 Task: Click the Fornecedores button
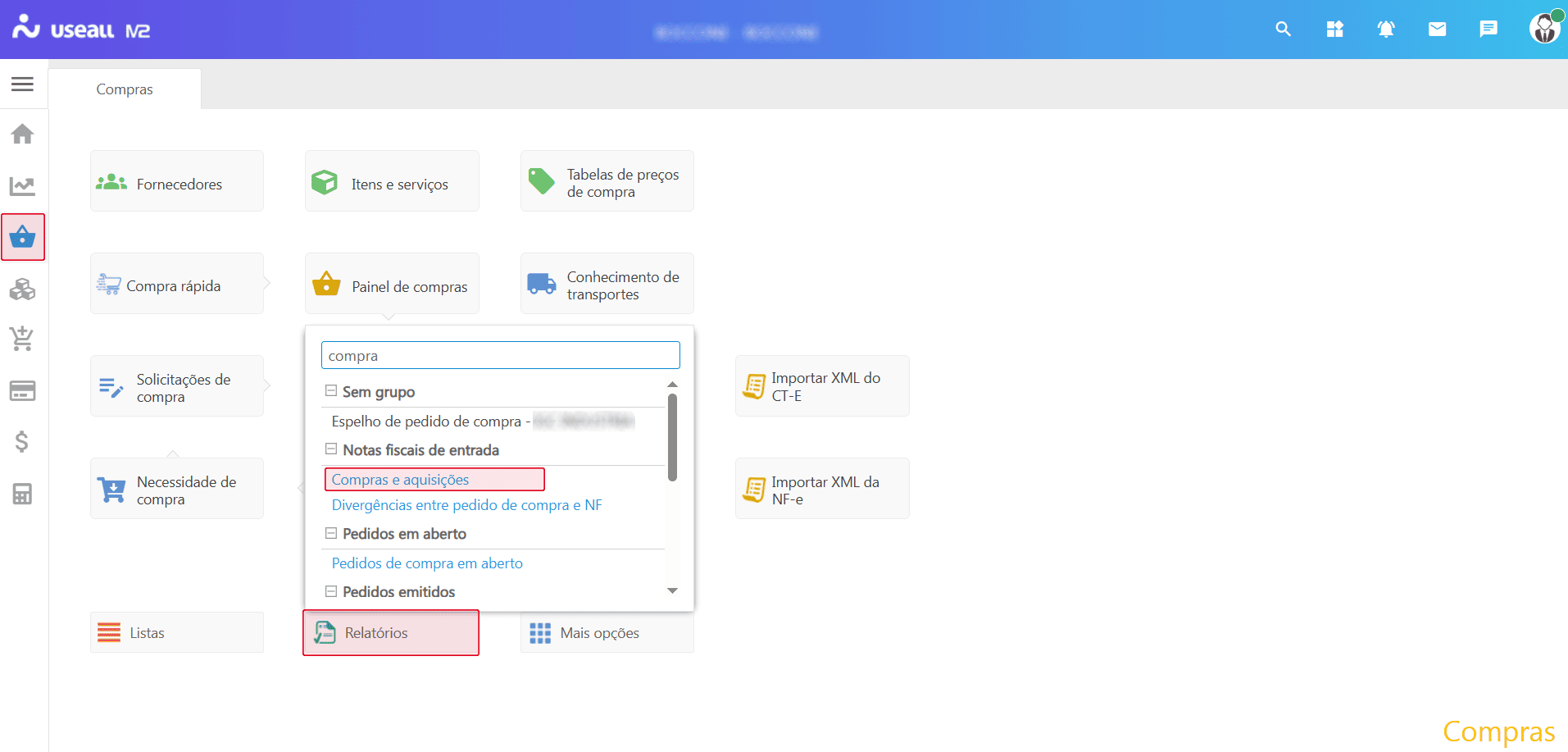177,184
